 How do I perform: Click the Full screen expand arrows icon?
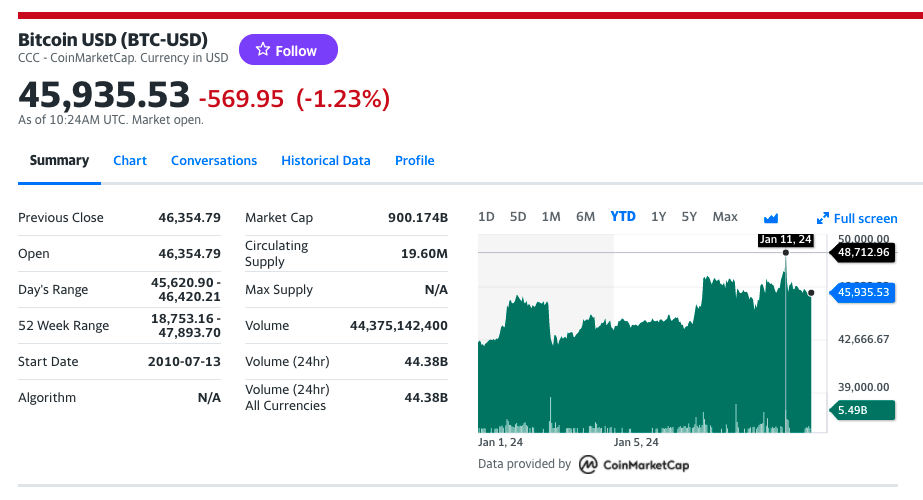[x=823, y=218]
